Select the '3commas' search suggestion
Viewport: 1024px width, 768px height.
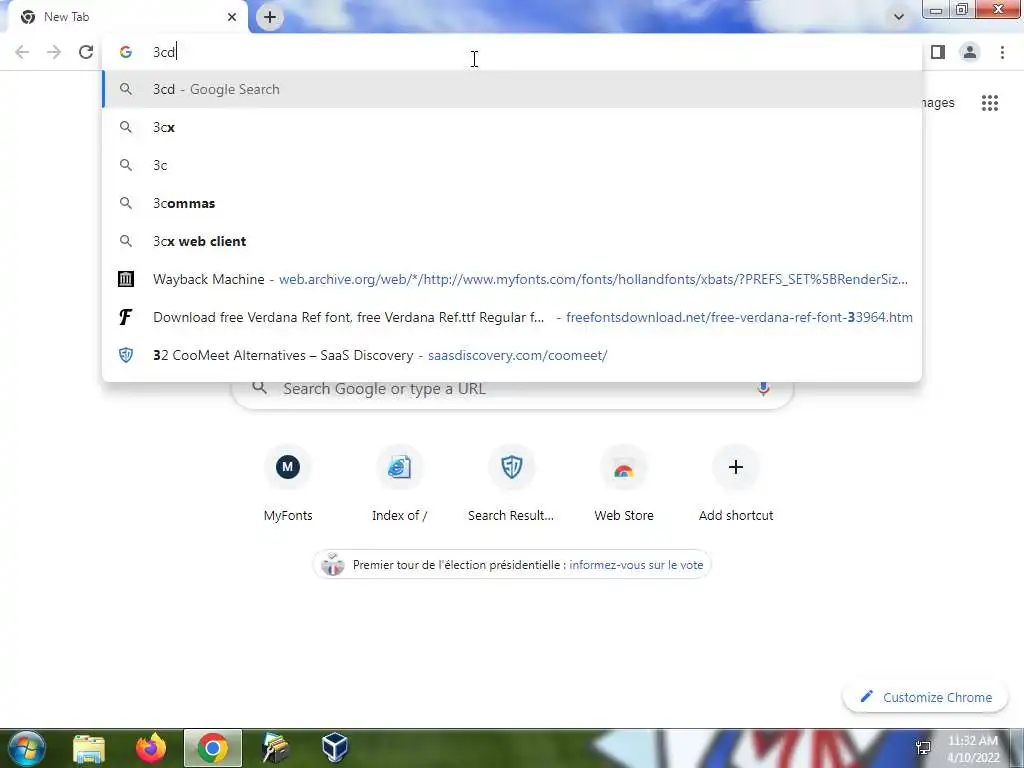click(512, 203)
